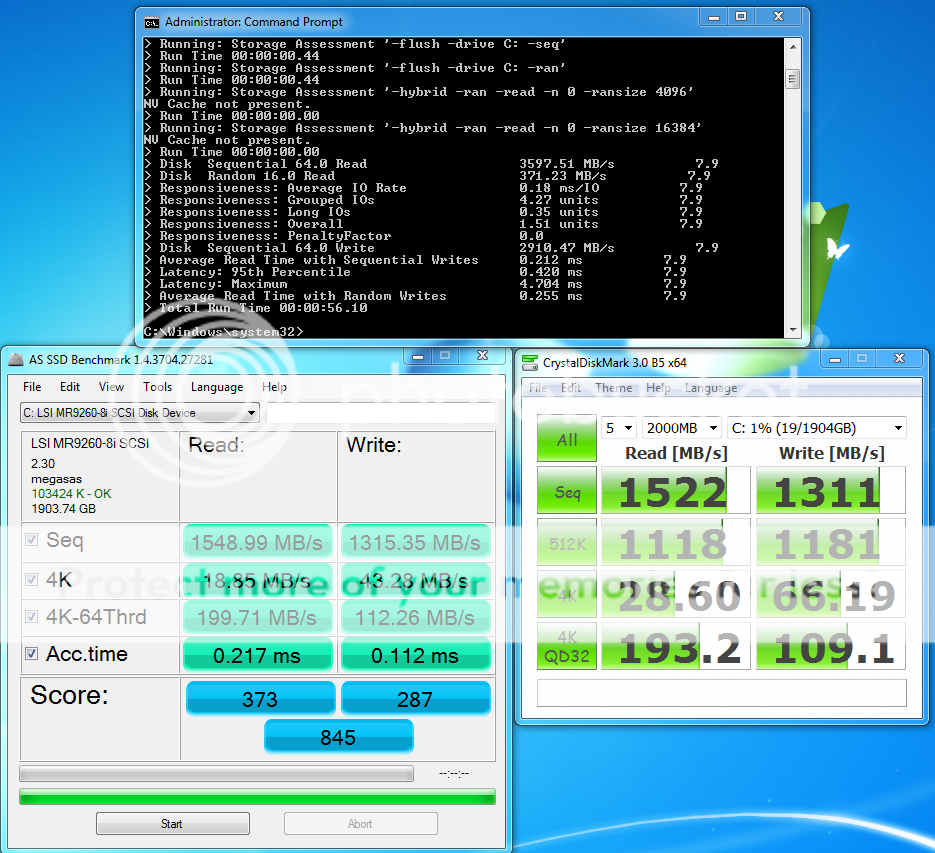Screen dimensions: 935x853
Task: Minimize the Command Prompt window
Action: click(714, 17)
